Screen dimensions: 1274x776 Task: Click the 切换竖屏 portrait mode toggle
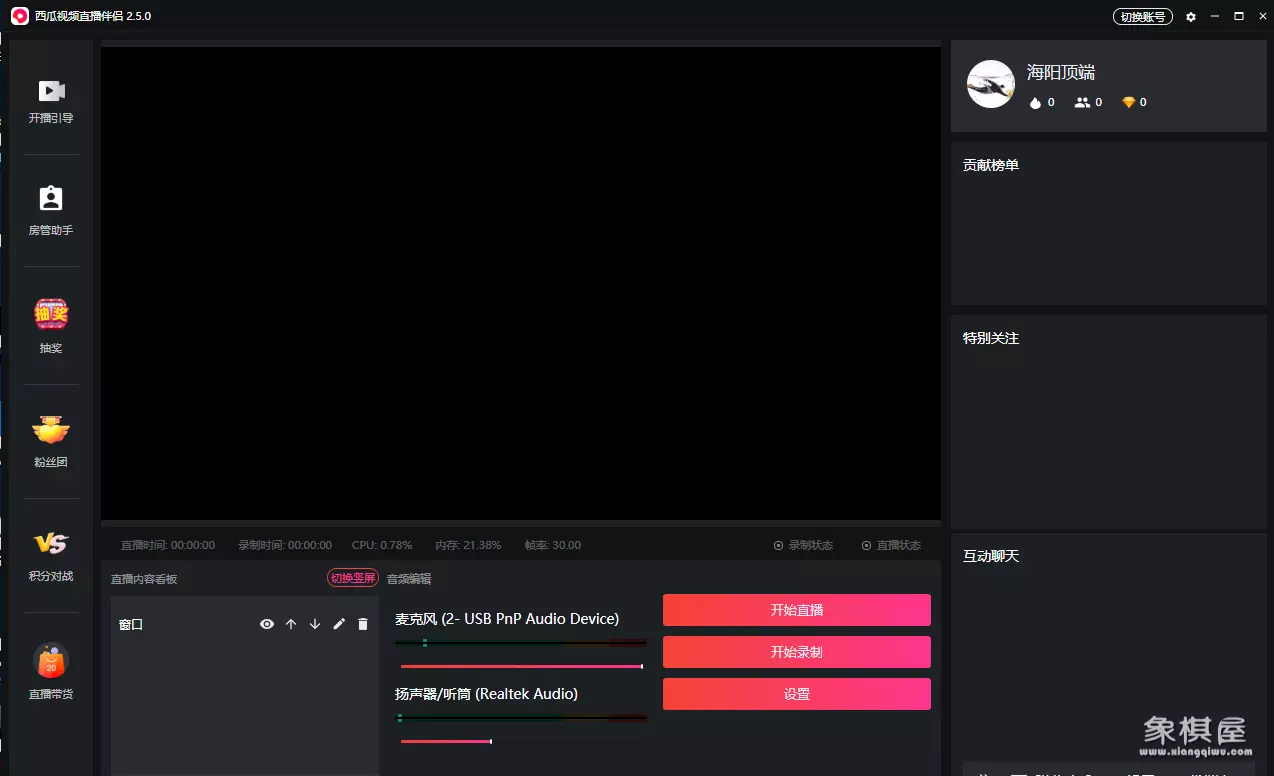(353, 578)
